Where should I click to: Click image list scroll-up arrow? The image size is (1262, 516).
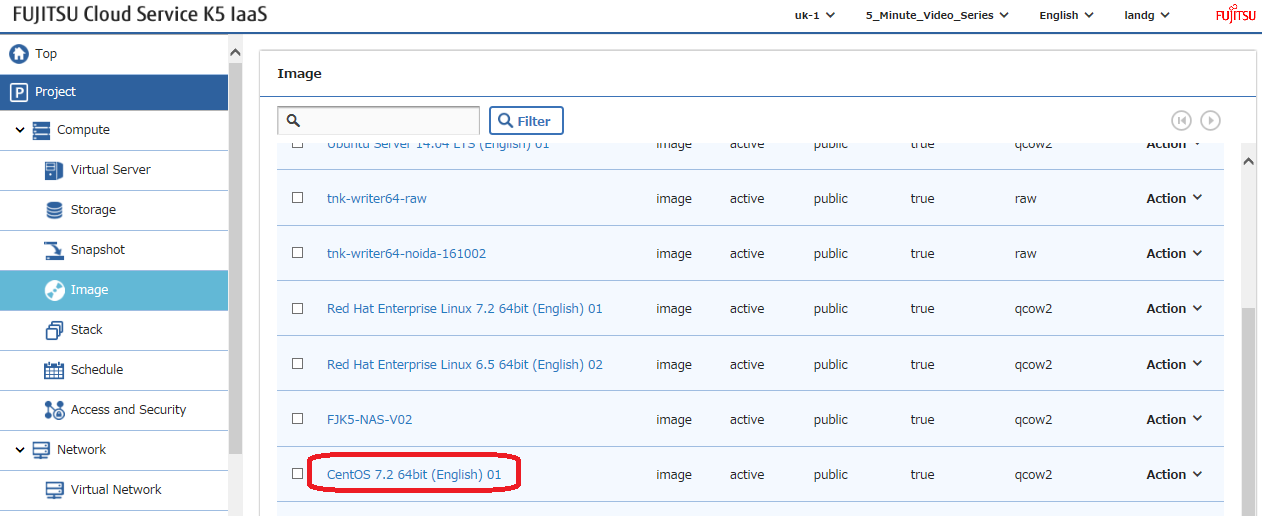[1248, 160]
